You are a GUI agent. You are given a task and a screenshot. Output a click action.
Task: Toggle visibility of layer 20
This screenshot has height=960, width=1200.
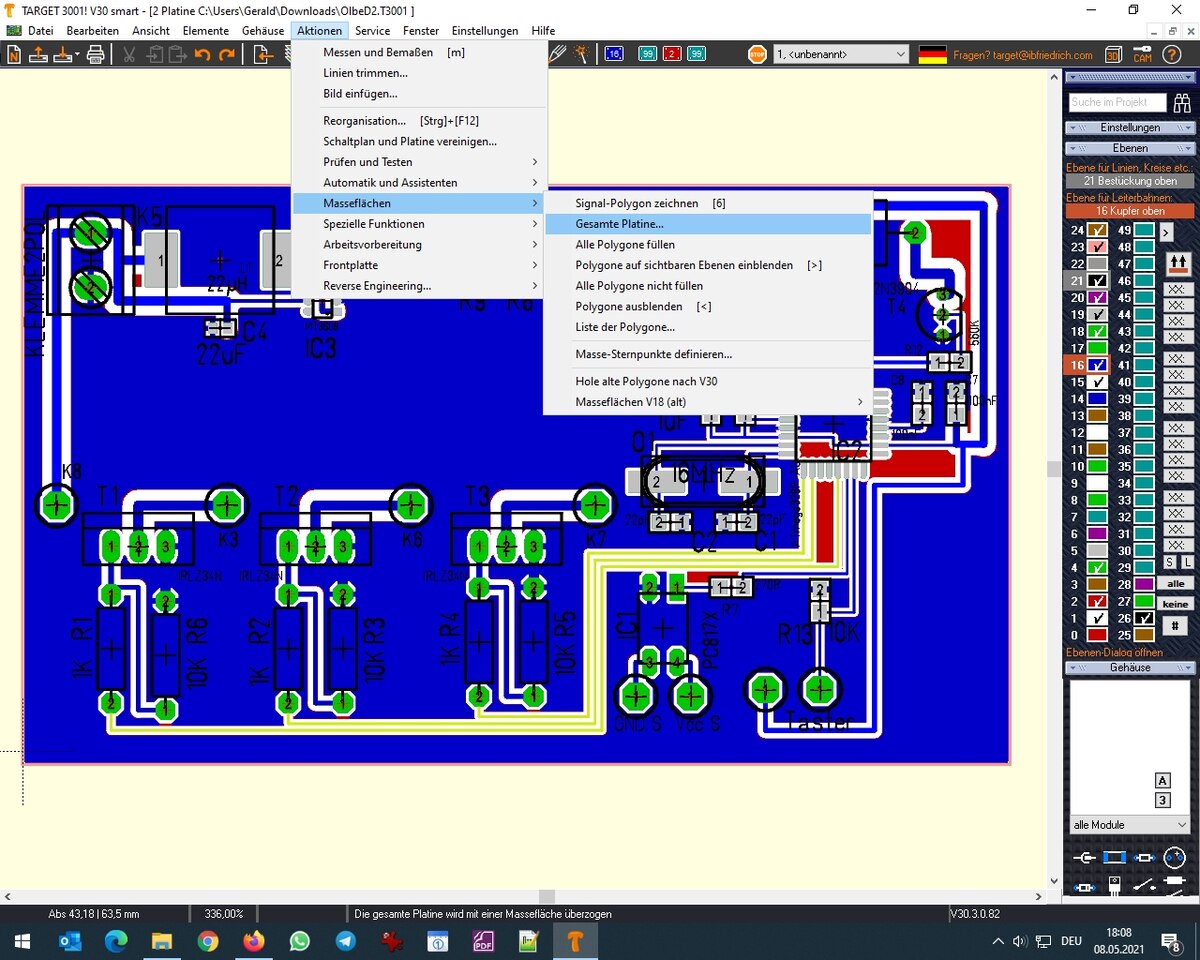1097,298
